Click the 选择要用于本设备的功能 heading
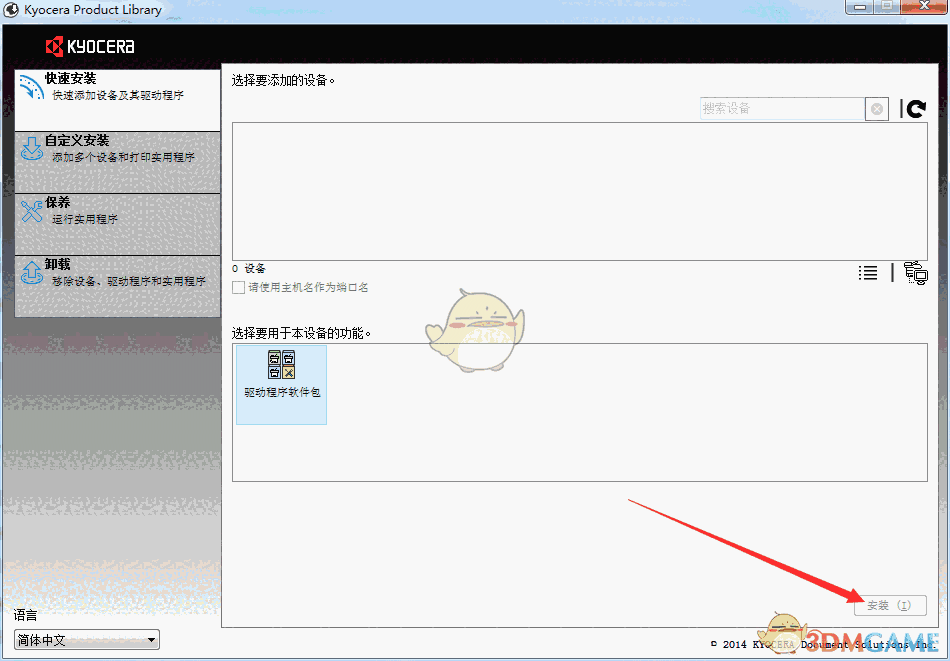950x661 pixels. click(x=301, y=333)
